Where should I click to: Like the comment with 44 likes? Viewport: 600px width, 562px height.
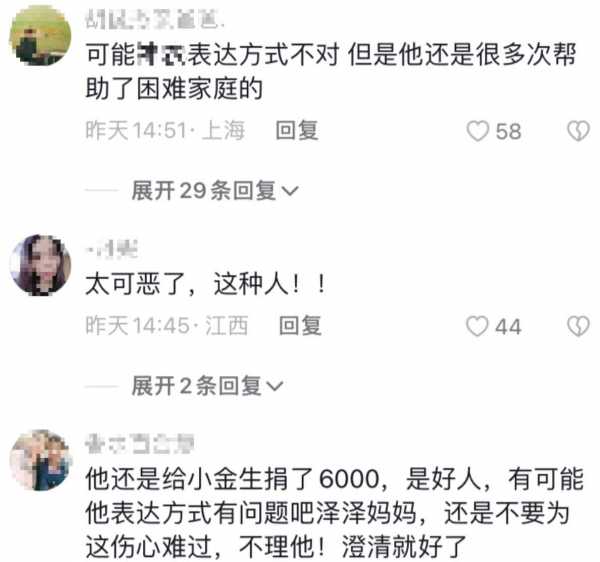477,326
